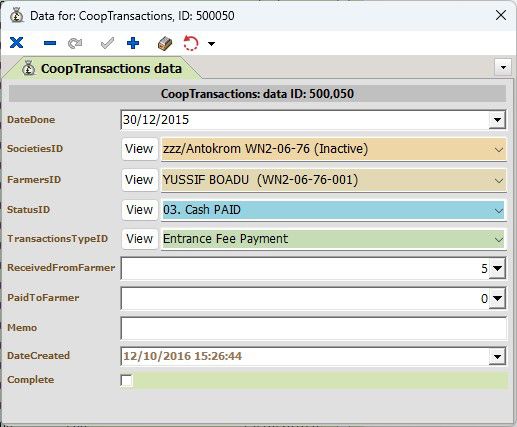Click View button next to StatusID
The image size is (517, 427).
[x=139, y=210]
